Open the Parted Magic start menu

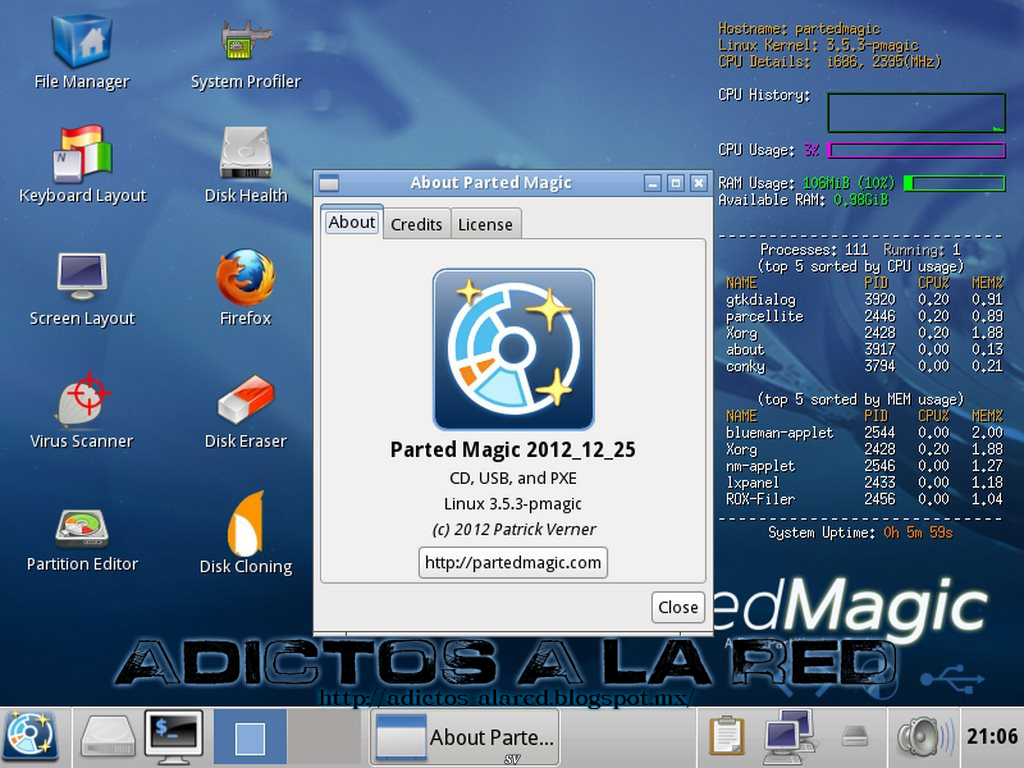(x=30, y=738)
